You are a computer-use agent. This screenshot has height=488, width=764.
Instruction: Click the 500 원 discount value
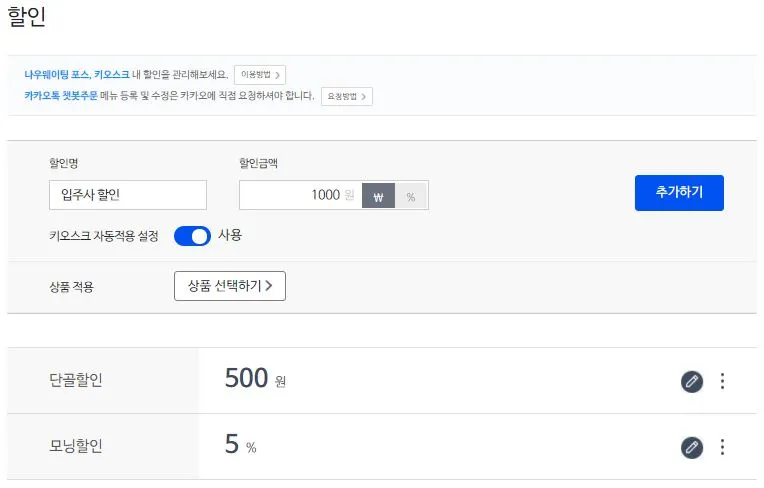pyautogui.click(x=254, y=379)
